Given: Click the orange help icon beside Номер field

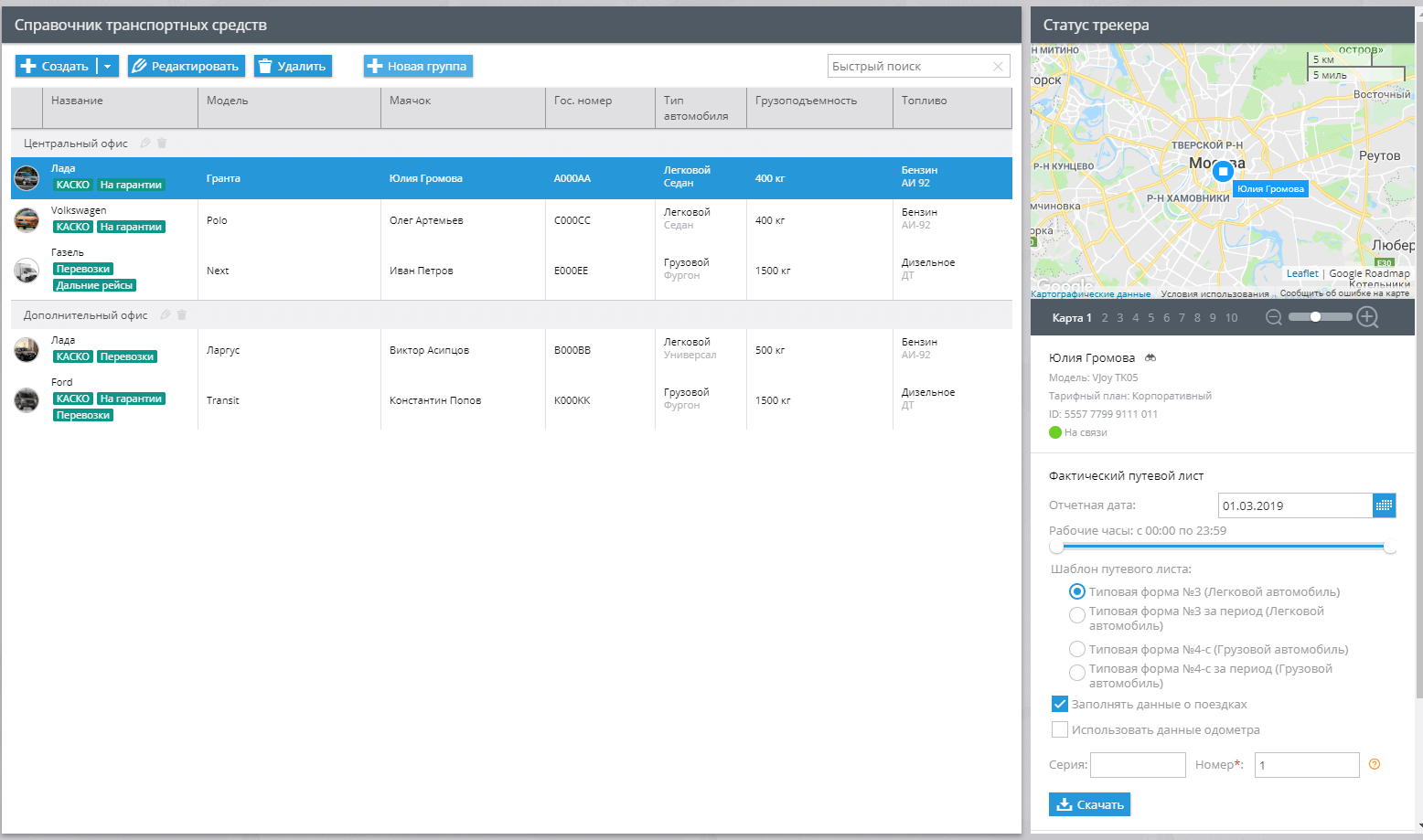Looking at the screenshot, I should pos(1374,764).
